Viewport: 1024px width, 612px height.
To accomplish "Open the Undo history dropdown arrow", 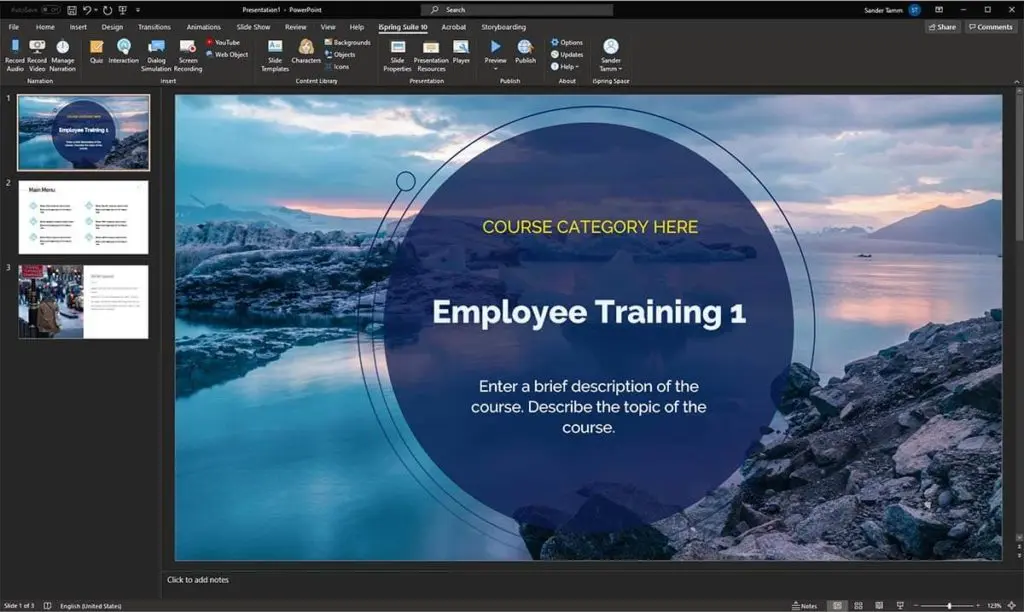I will (x=96, y=10).
